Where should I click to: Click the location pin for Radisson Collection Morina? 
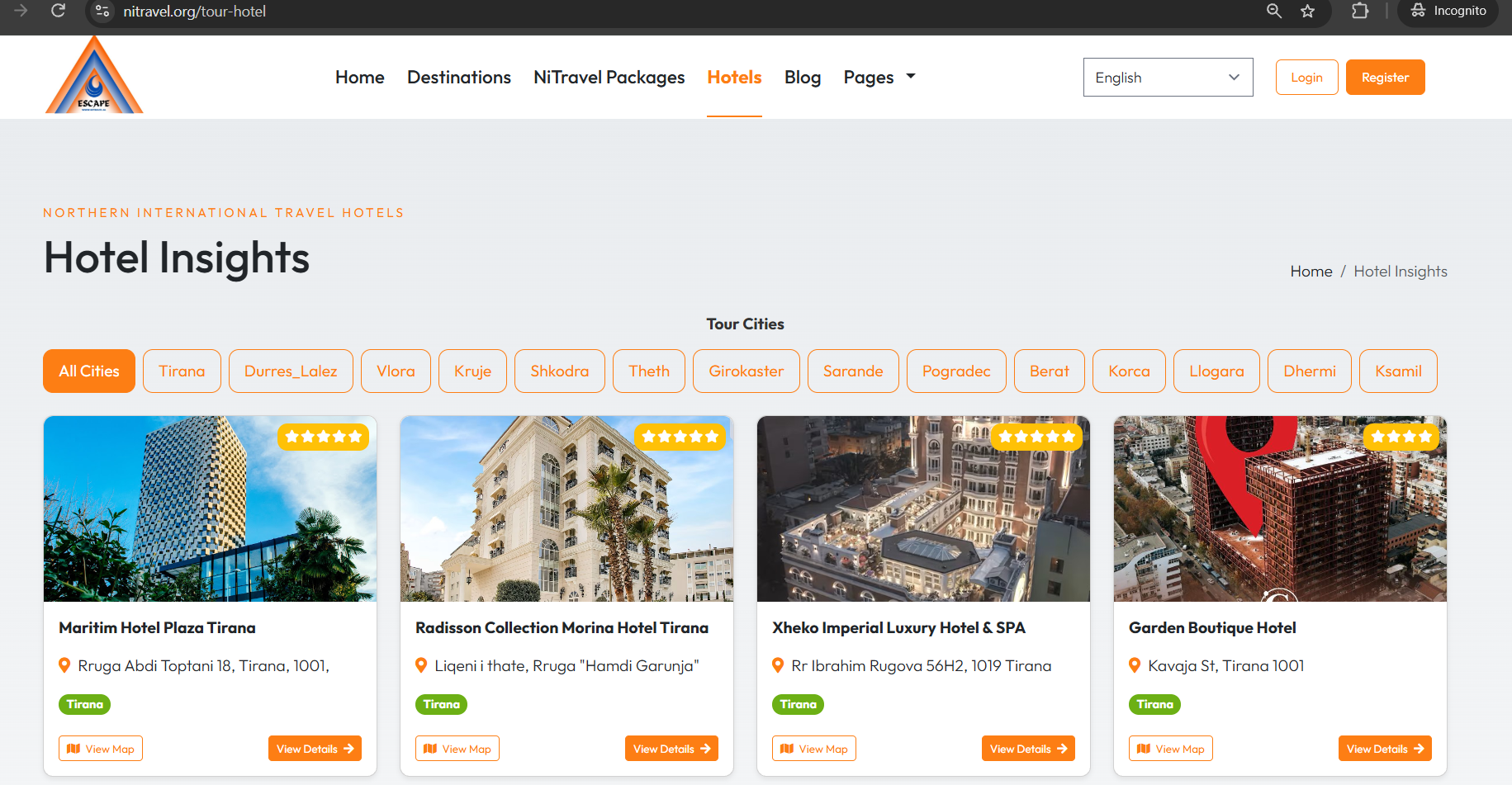point(421,665)
